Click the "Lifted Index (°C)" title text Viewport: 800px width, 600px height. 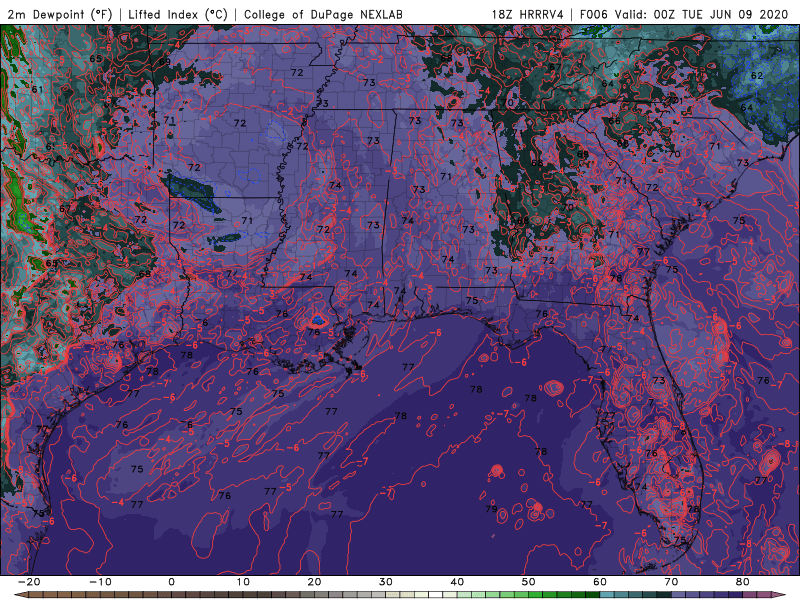178,14
